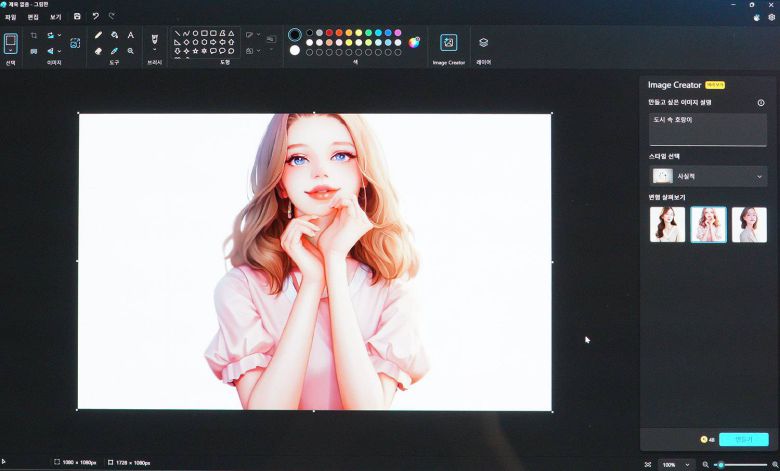The width and height of the screenshot is (780, 471).
Task: Choose the Fill bucket tool
Action: [114, 35]
